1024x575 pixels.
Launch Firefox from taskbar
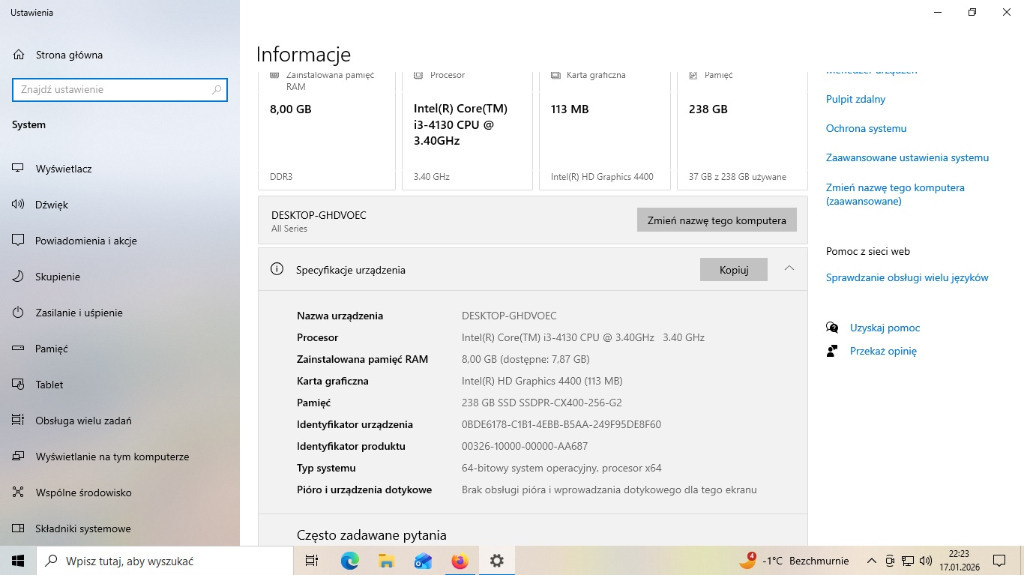point(460,561)
